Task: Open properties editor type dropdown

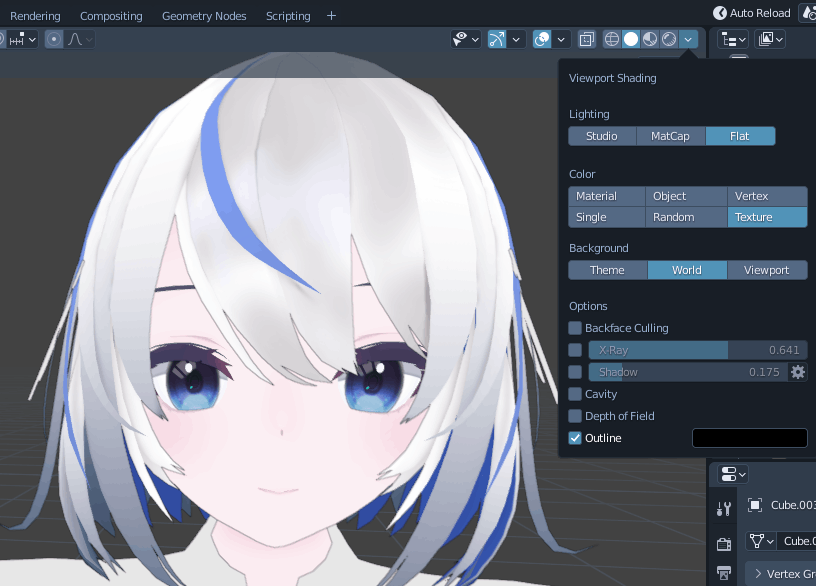Action: point(733,475)
